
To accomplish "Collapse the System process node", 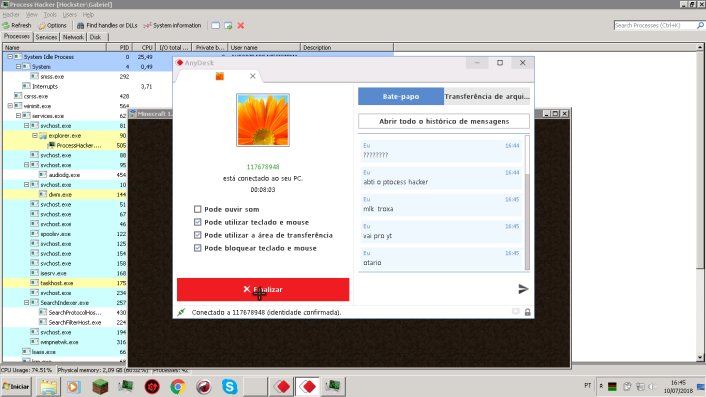I will [18, 67].
